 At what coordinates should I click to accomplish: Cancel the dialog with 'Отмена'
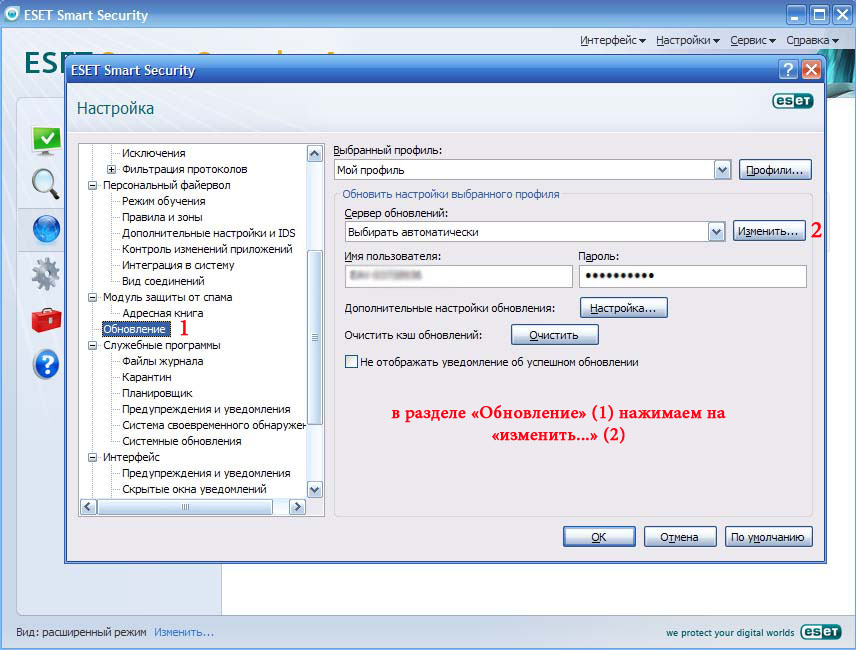coord(680,536)
